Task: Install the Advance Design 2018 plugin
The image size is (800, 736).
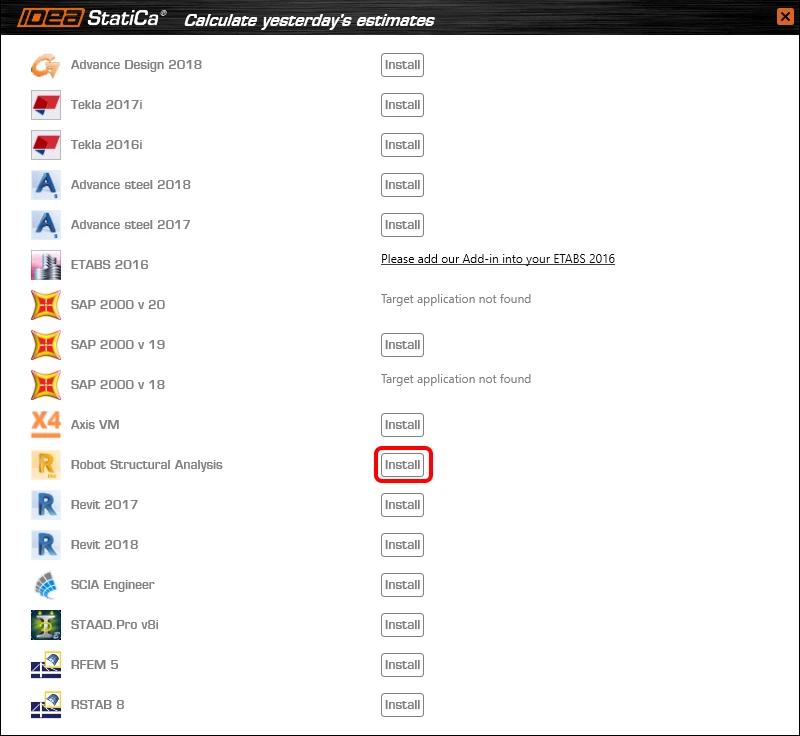Action: [402, 65]
